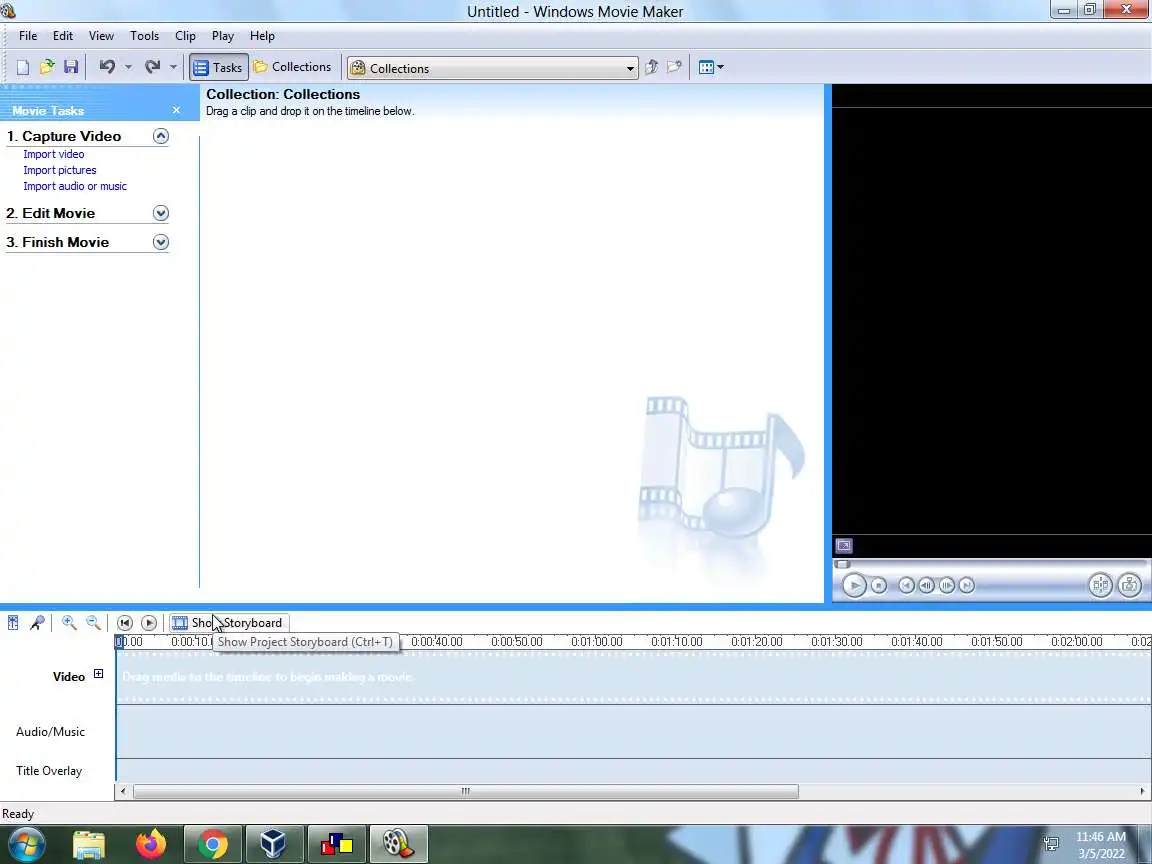Click the timeline scroll left arrow
The image size is (1152, 864).
click(x=123, y=791)
